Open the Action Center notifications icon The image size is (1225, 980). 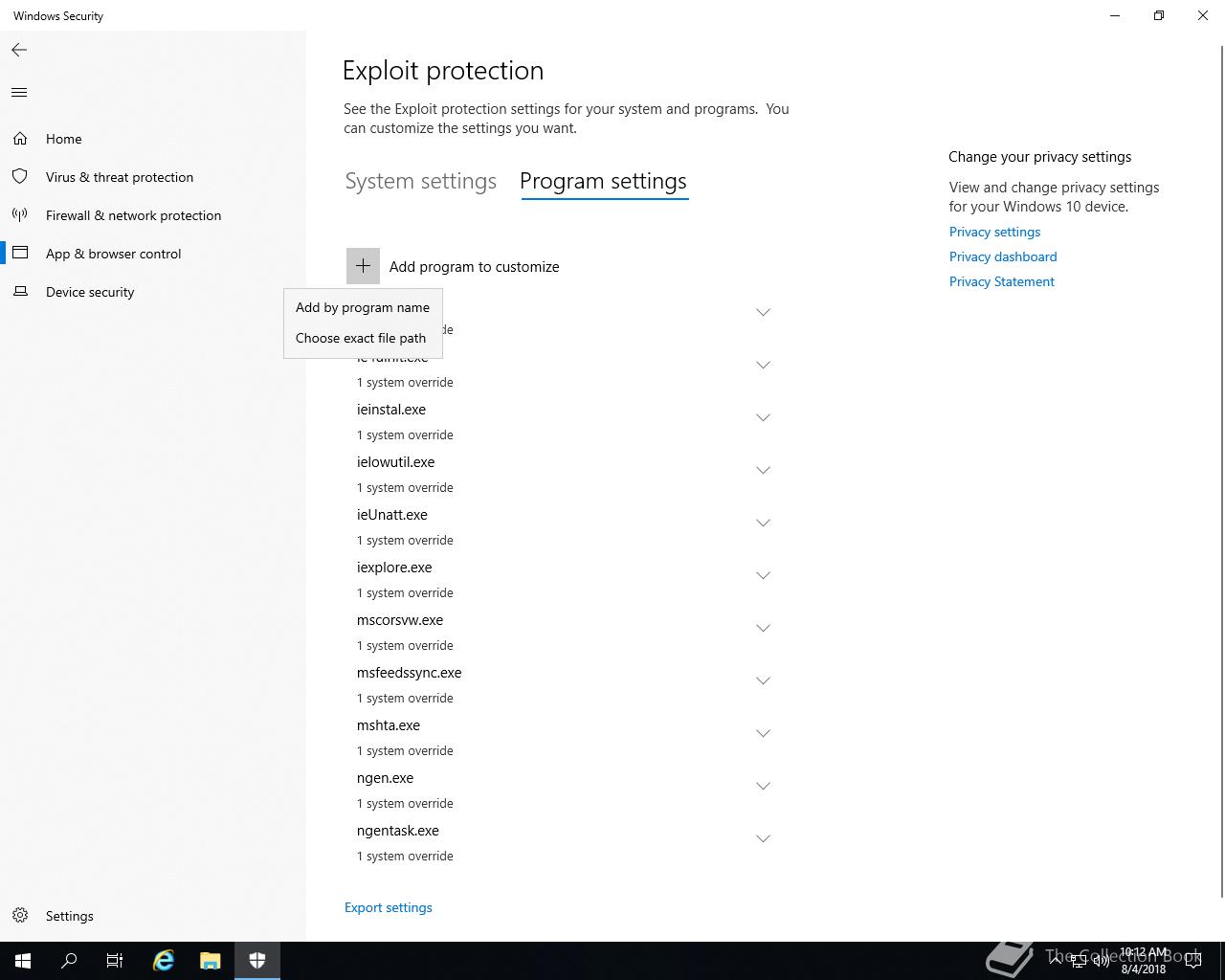[1192, 961]
